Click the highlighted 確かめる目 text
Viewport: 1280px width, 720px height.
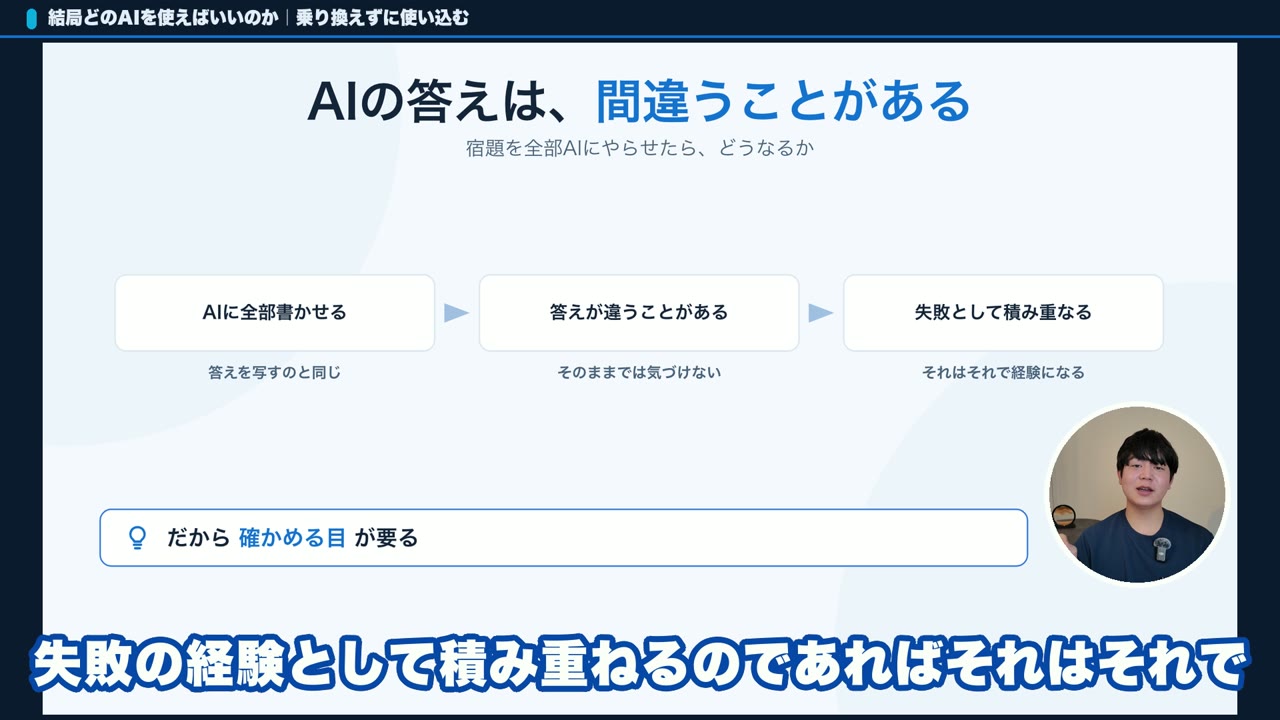click(x=292, y=538)
